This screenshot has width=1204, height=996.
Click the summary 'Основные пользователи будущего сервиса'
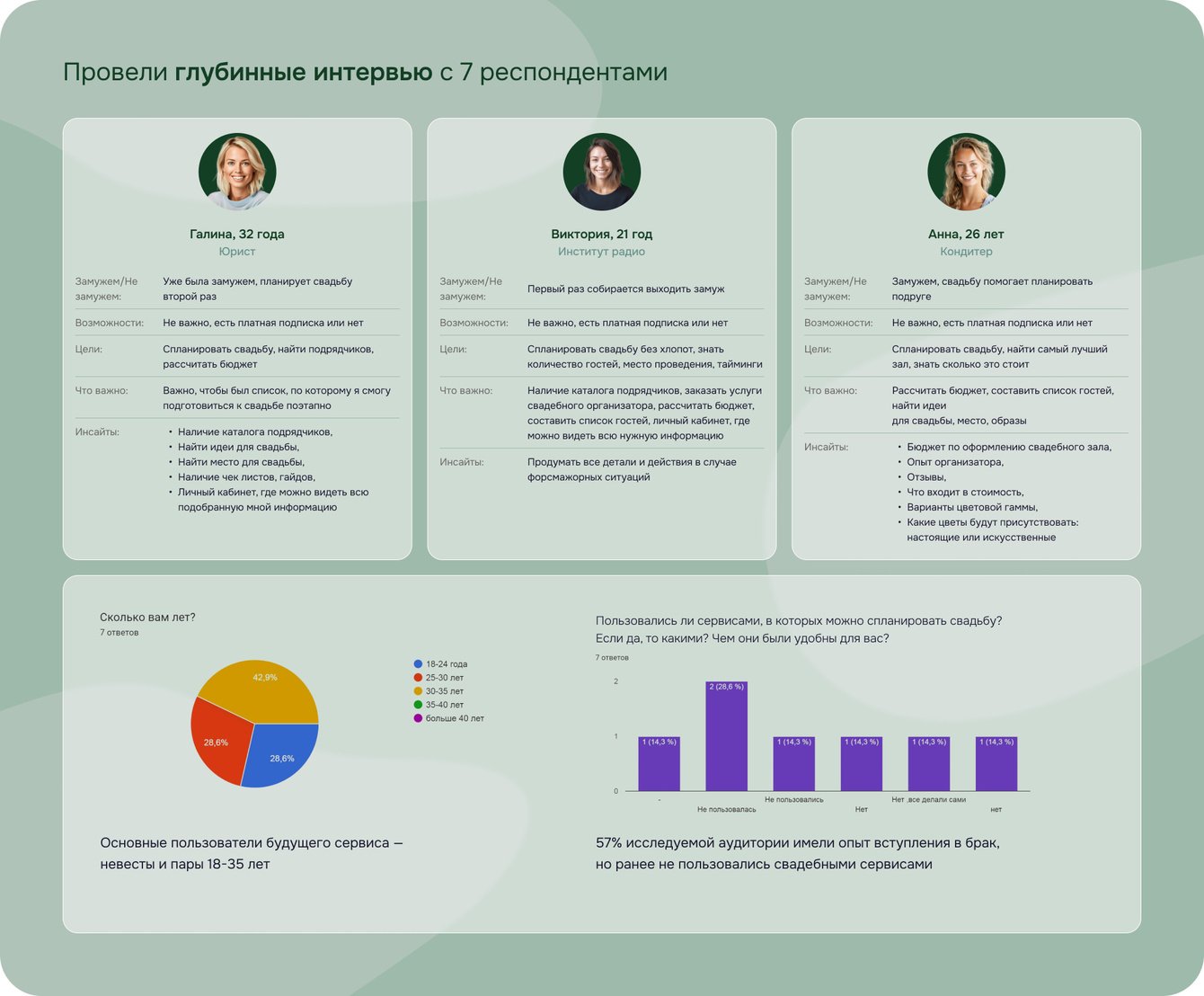pos(252,853)
